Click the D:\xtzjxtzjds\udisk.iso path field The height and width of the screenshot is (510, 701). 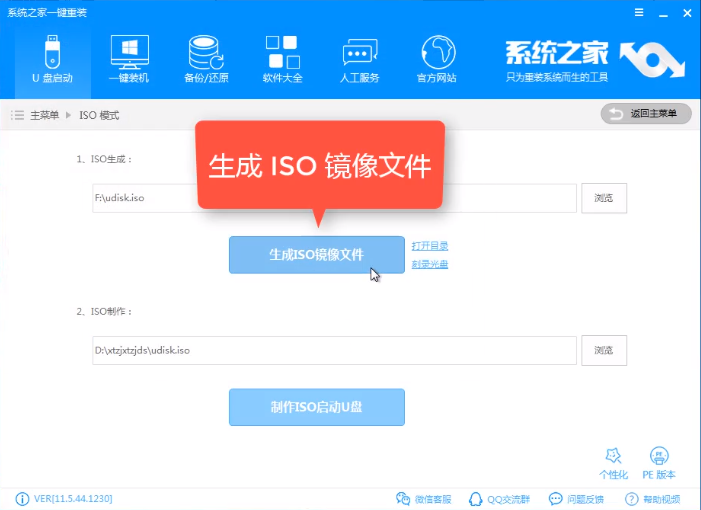333,350
